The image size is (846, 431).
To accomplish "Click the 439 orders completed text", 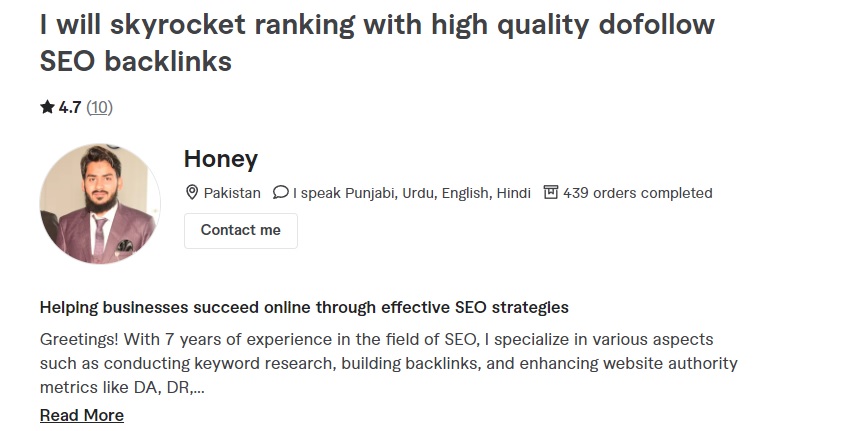I will tap(638, 193).
